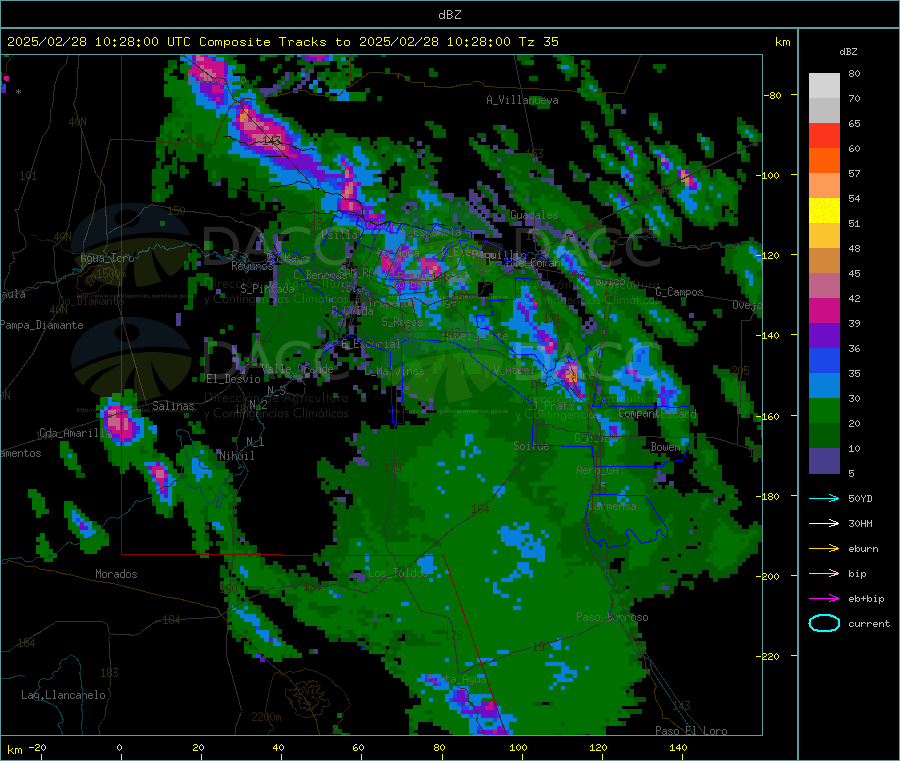The image size is (900, 761).
Task: Click the Soitue map label
Action: point(531,446)
